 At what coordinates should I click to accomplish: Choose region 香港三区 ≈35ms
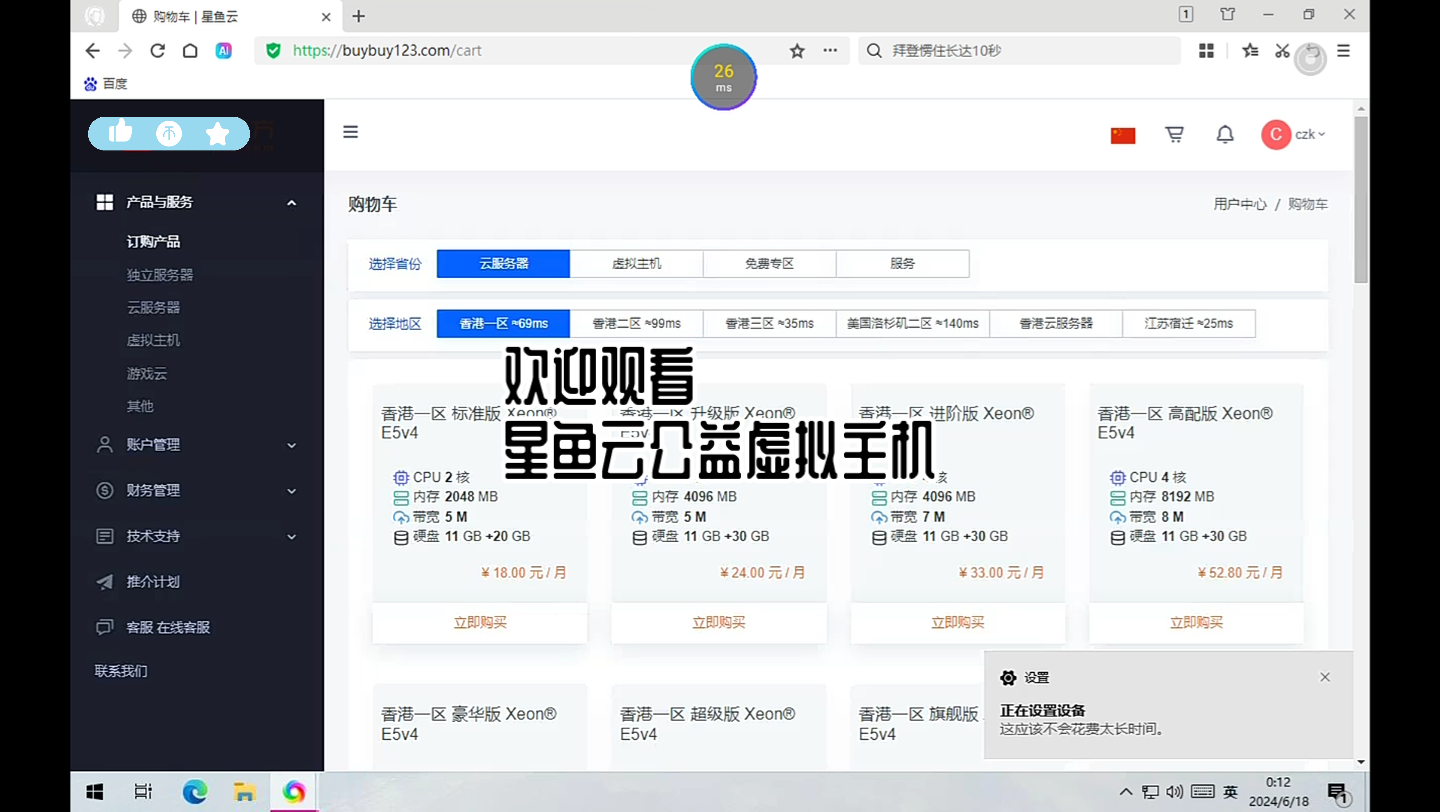(769, 324)
